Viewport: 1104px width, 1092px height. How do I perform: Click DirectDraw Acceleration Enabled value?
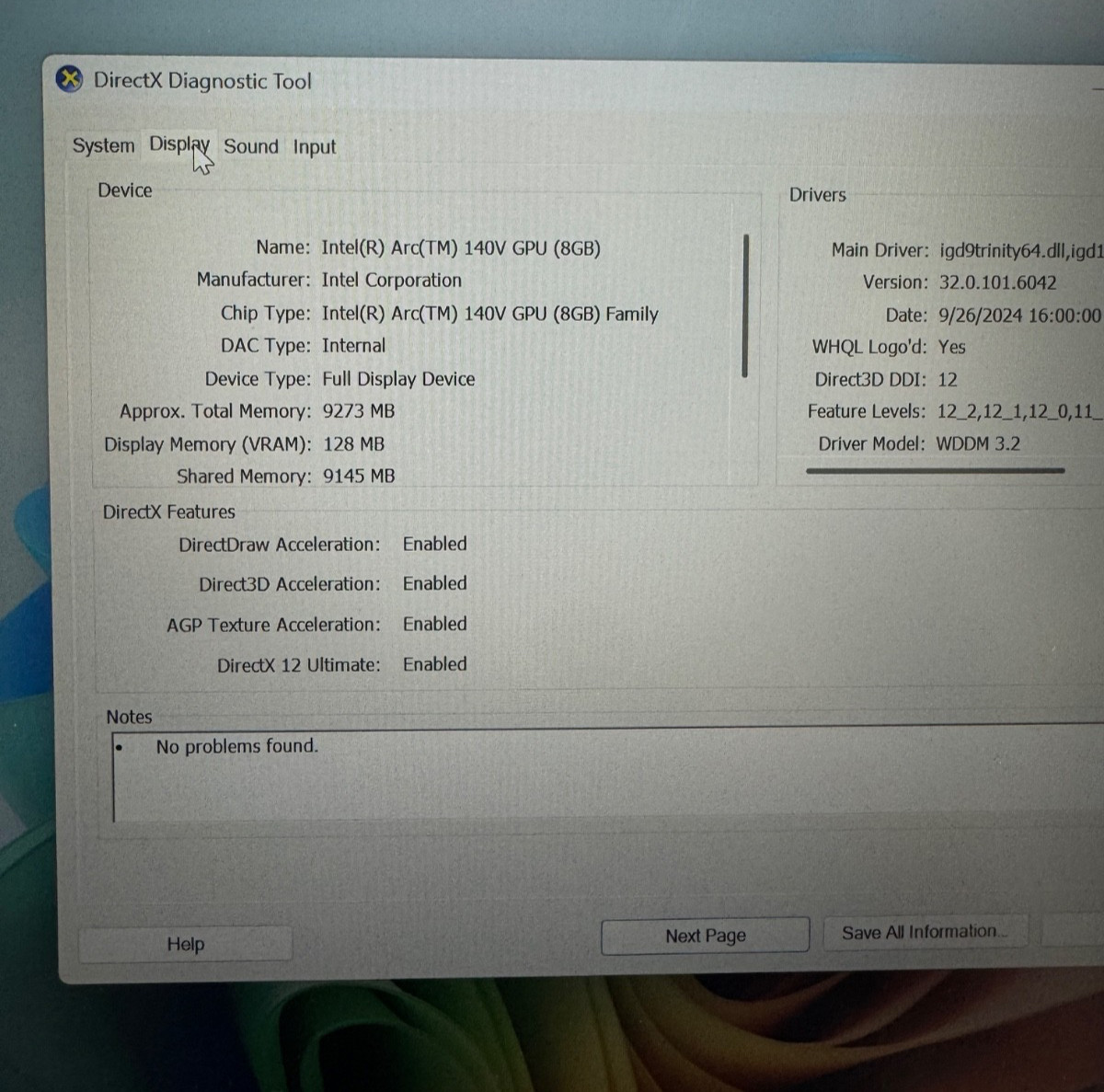click(435, 544)
